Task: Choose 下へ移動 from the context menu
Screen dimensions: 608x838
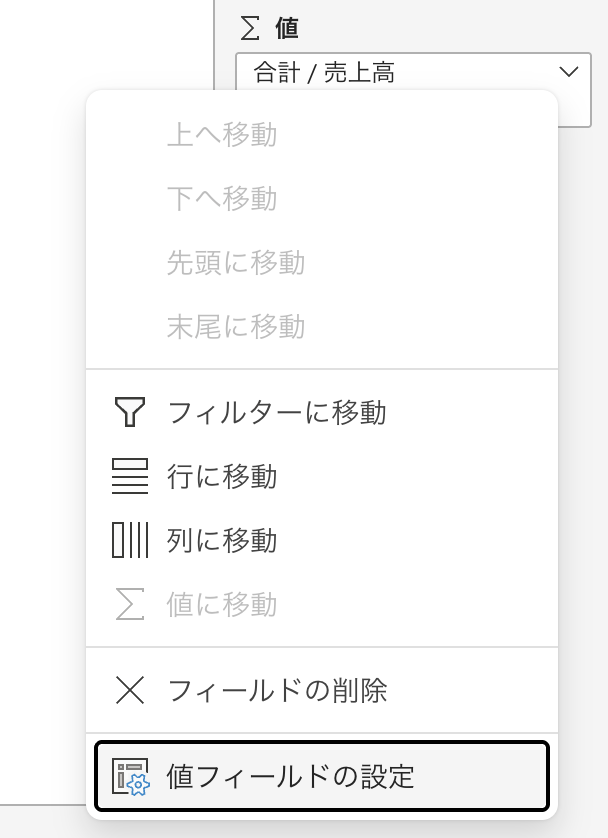Action: coord(222,199)
